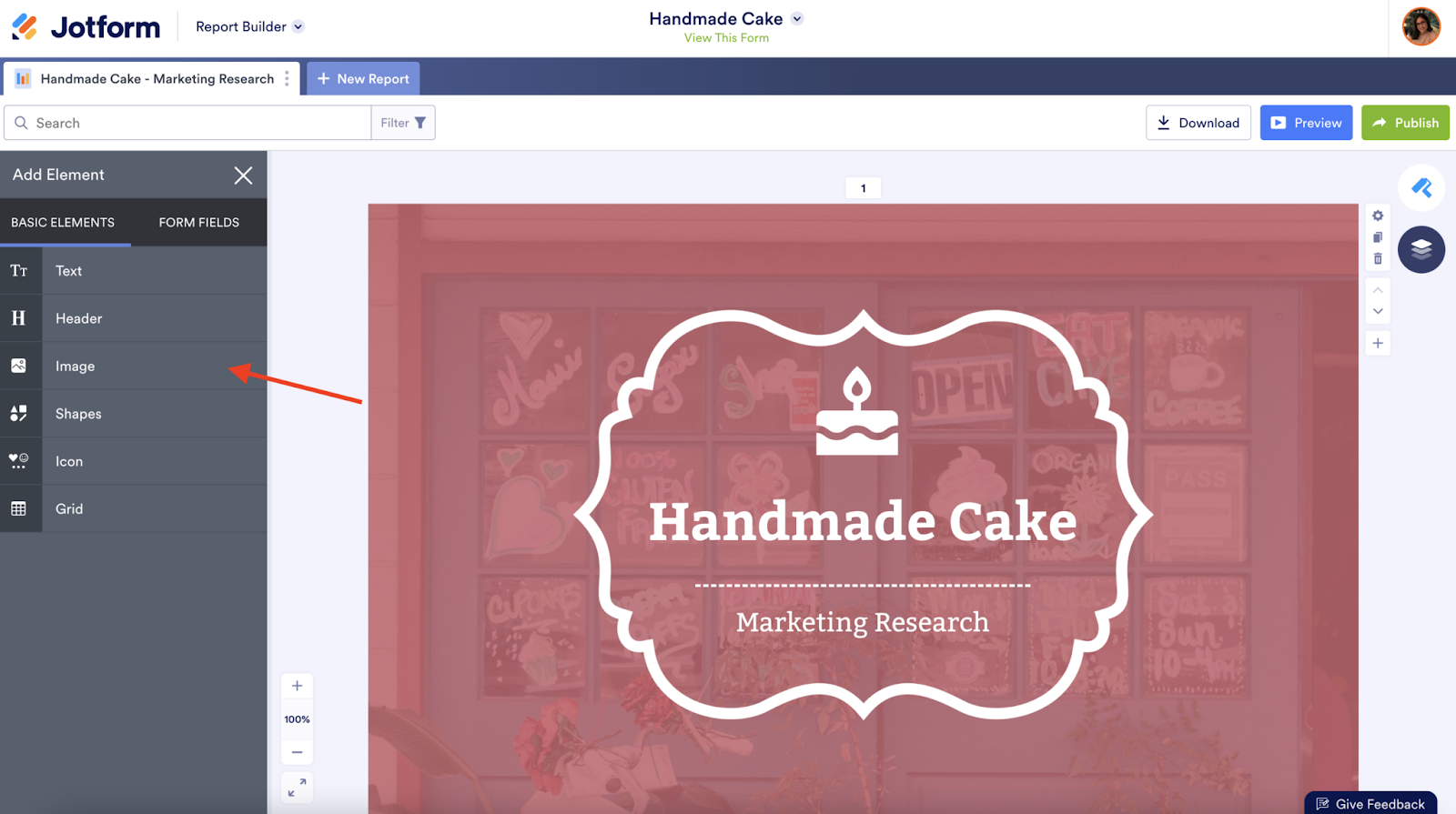Add a new page with plus icon
Viewport: 1456px width, 814px height.
[1378, 343]
